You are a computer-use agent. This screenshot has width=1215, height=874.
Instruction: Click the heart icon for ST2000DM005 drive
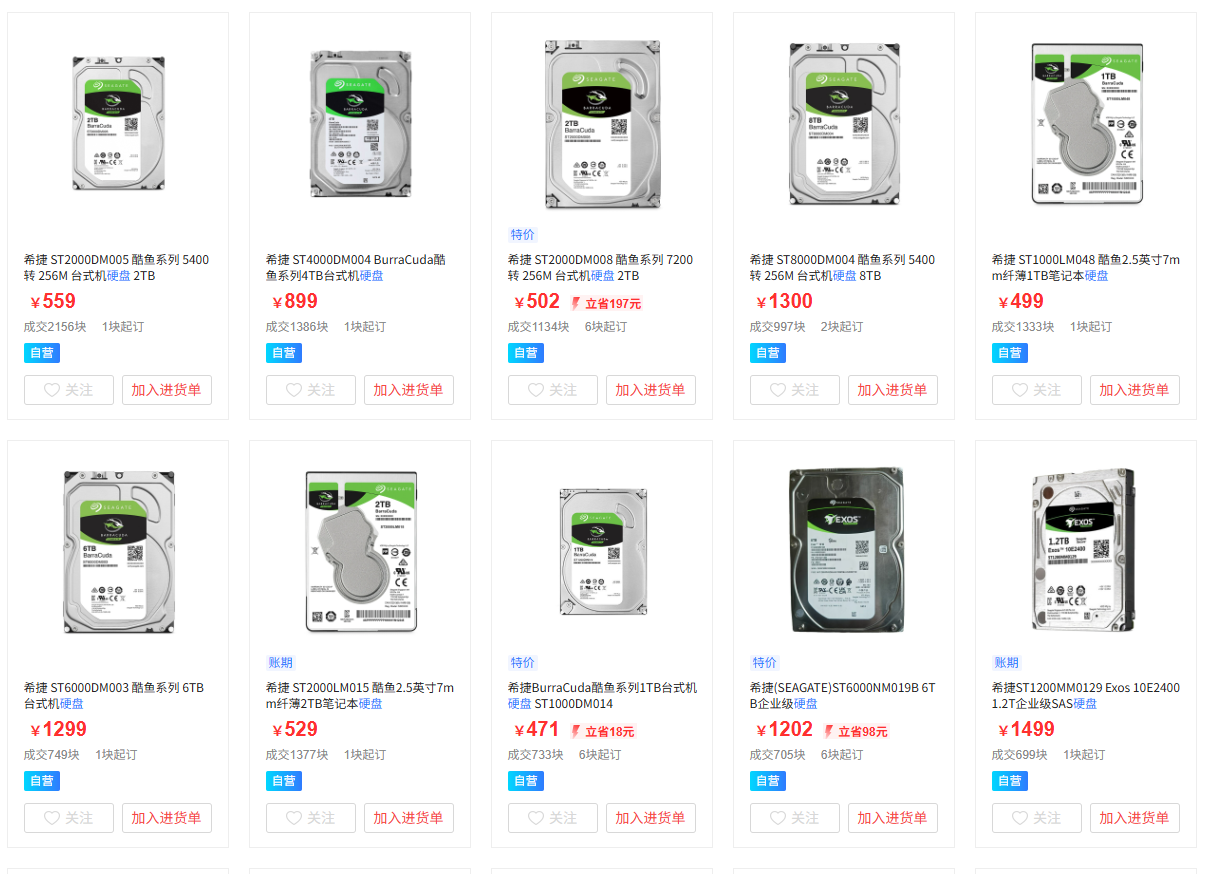click(52, 390)
